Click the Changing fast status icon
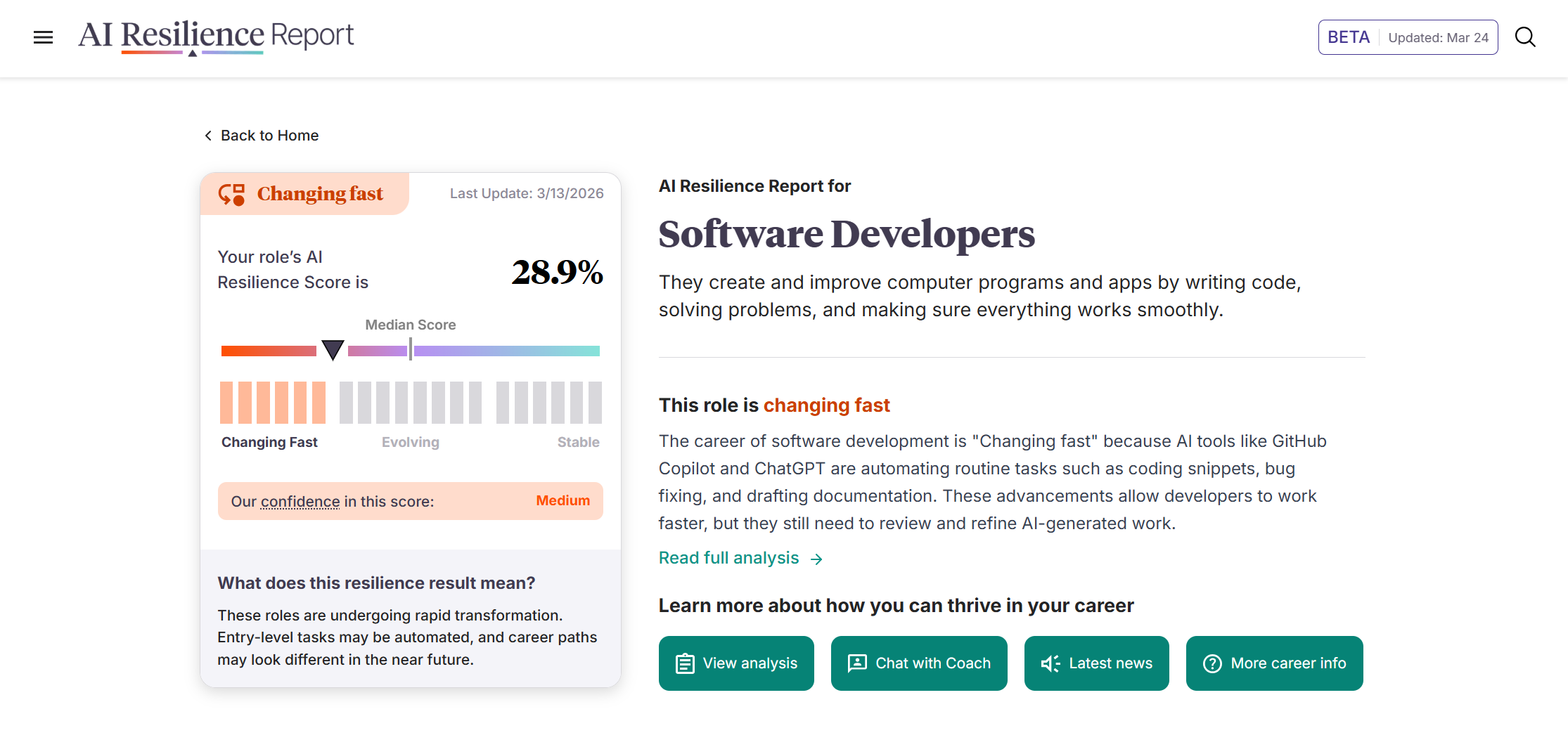 click(231, 194)
